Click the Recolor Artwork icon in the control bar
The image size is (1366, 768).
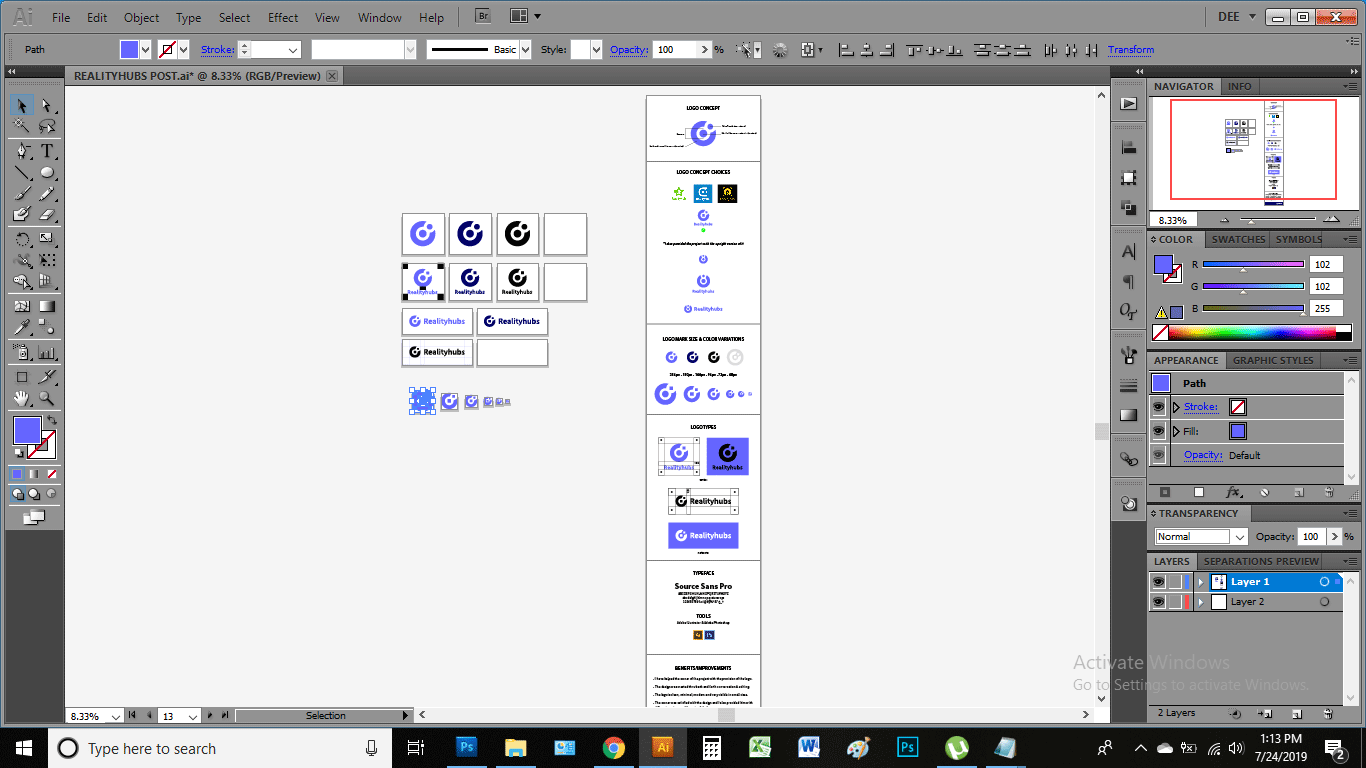[780, 49]
